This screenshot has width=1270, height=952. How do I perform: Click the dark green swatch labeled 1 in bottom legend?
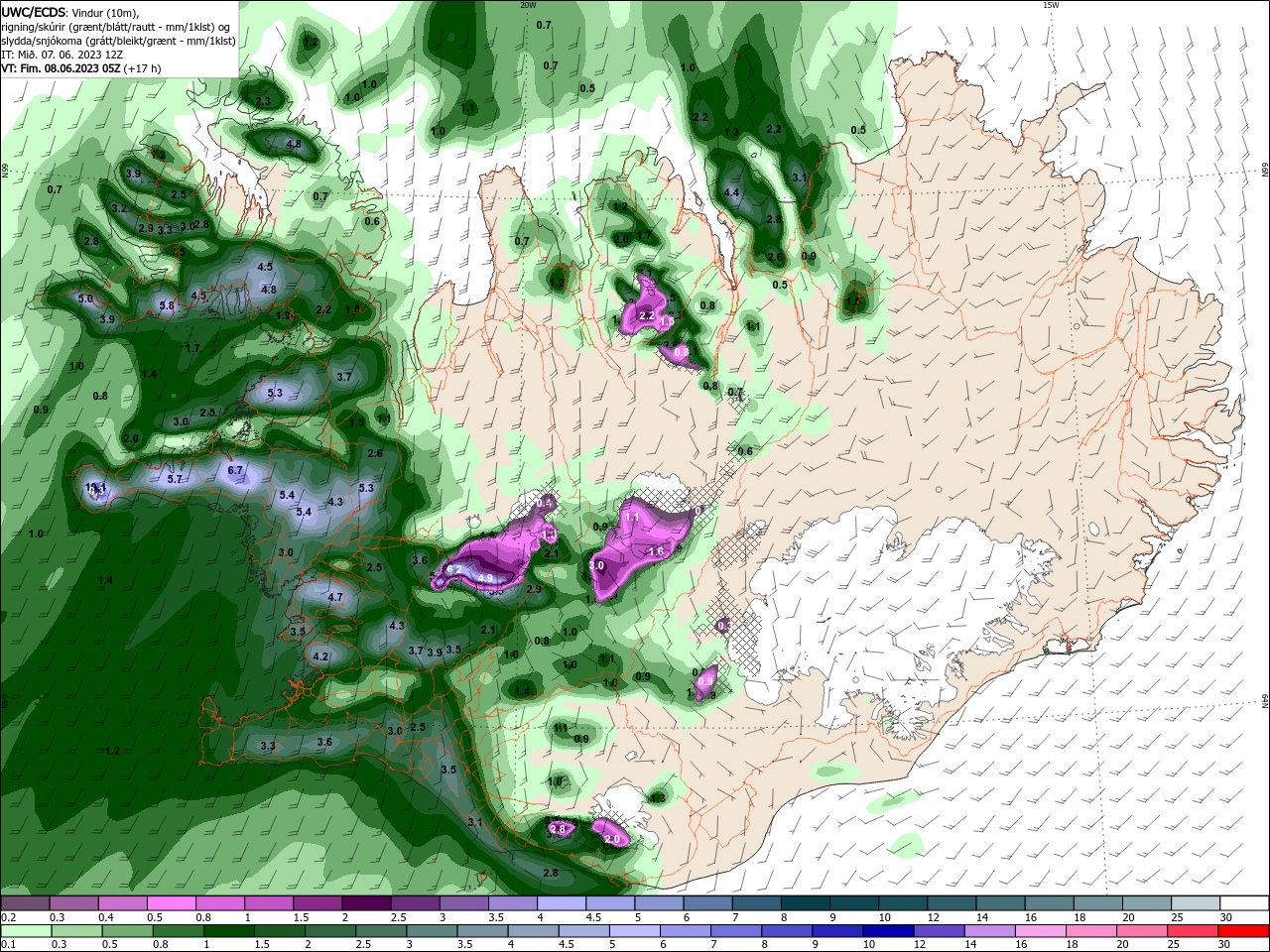click(229, 931)
